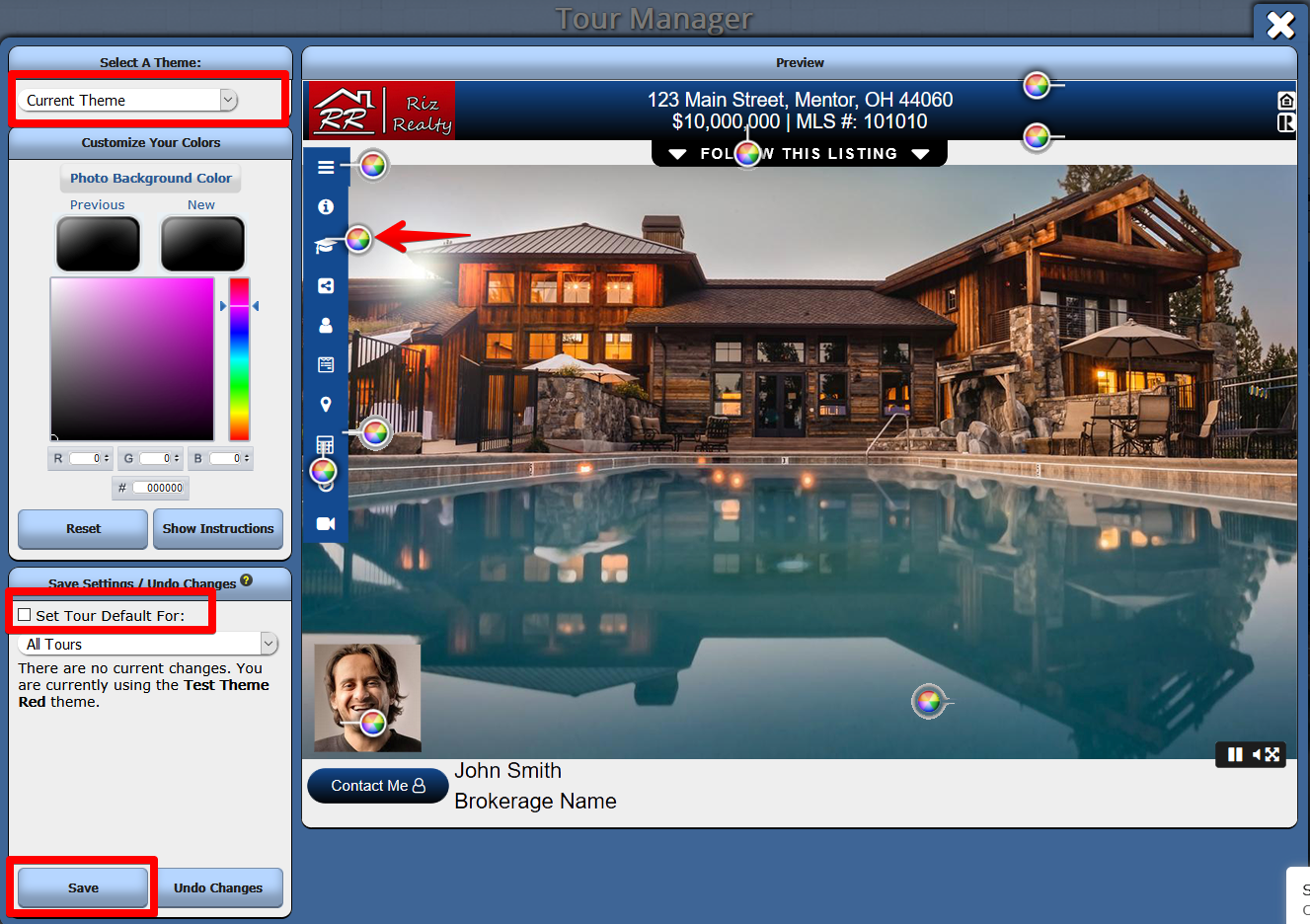Expand the Follow This Listing bar
This screenshot has width=1310, height=924.
(799, 154)
